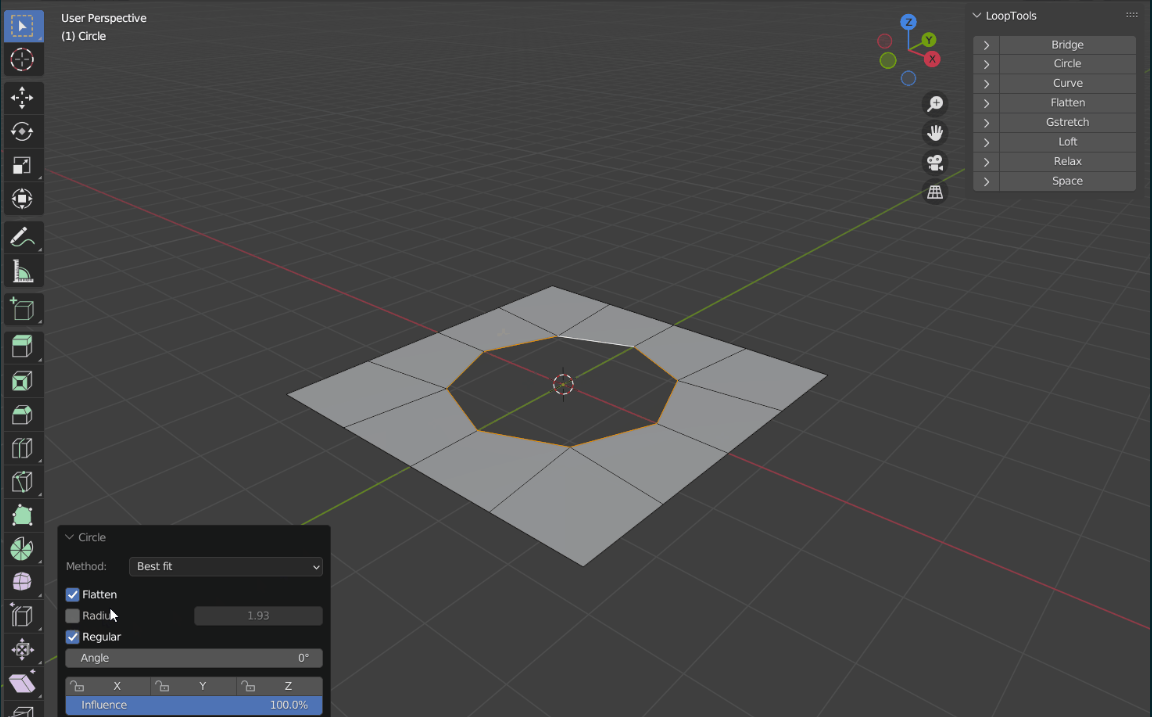This screenshot has width=1152, height=717.
Task: Collapse the Circle operator panel
Action: tap(70, 537)
